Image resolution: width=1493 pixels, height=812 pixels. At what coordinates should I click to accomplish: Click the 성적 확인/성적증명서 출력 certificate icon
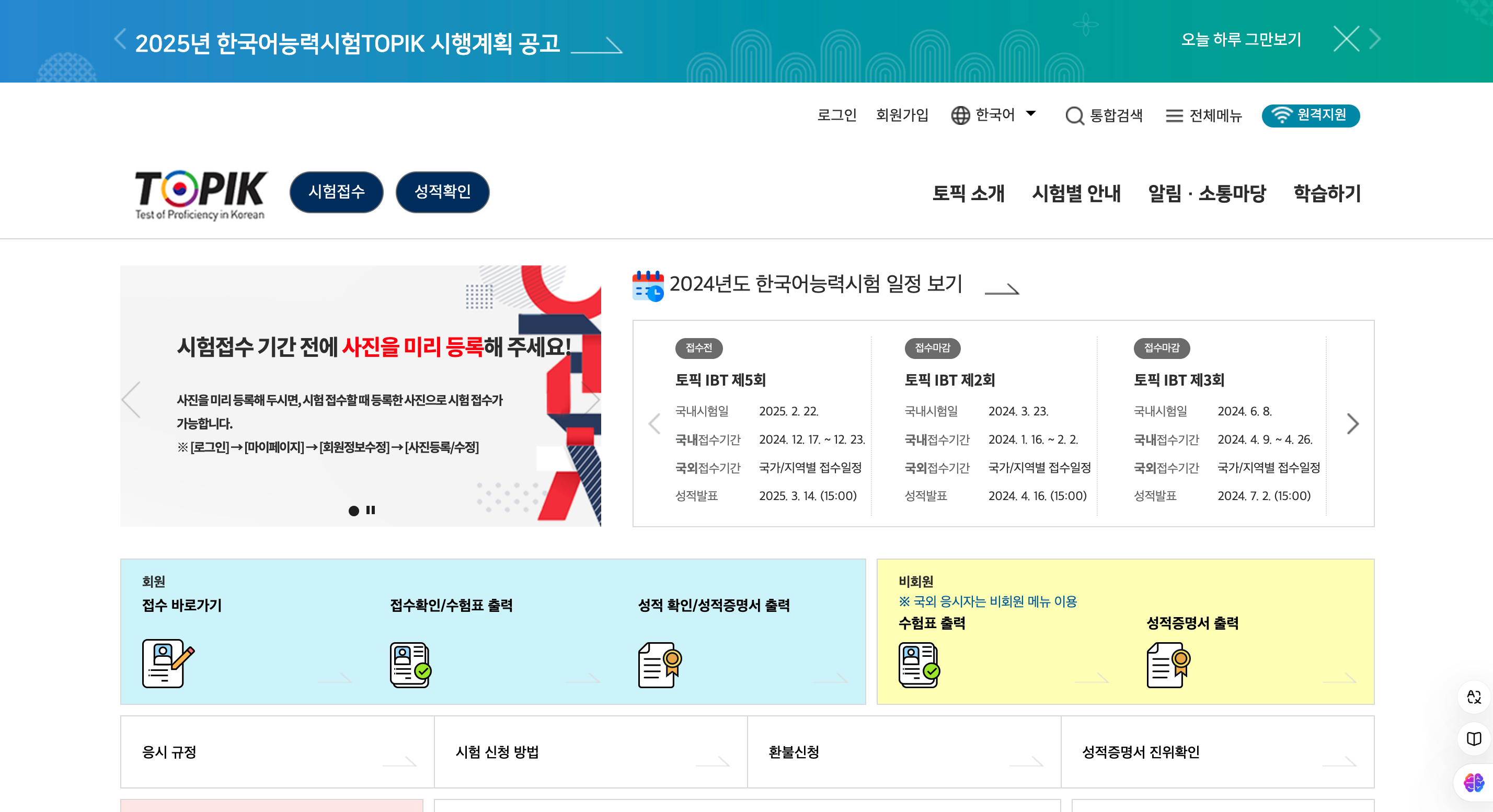(x=660, y=664)
